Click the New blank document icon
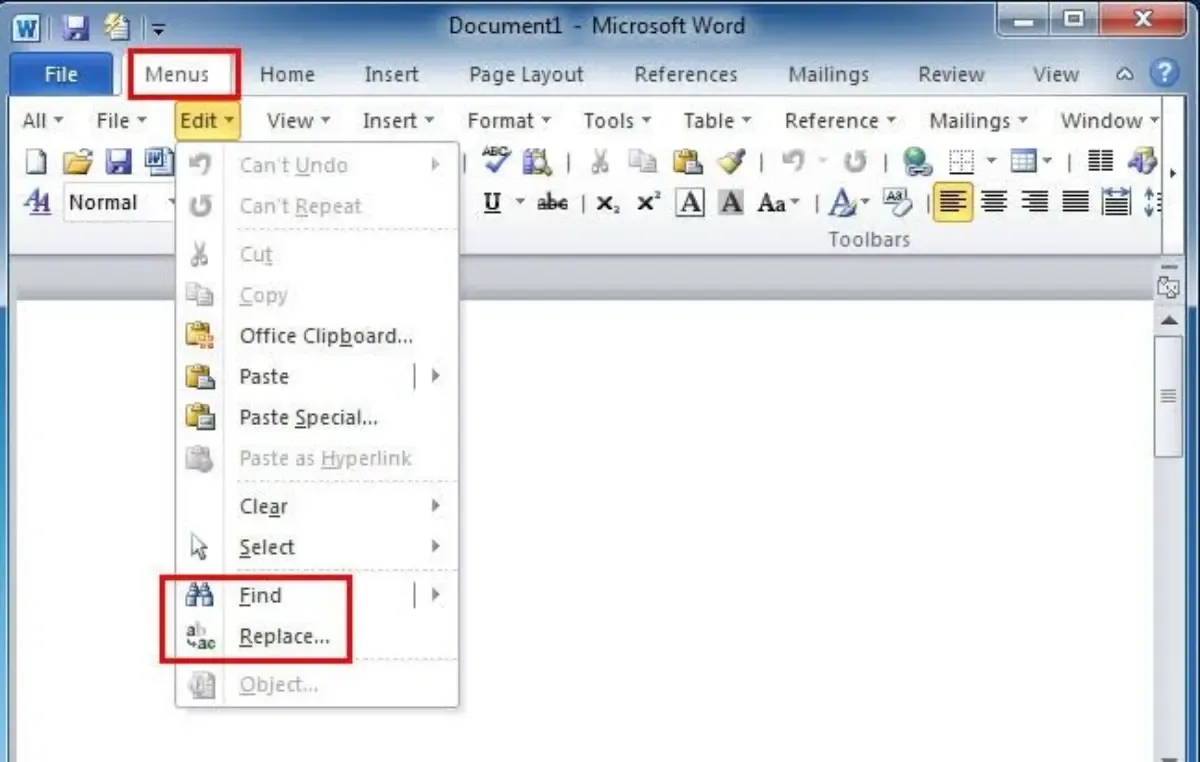The height and width of the screenshot is (762, 1200). tap(35, 161)
